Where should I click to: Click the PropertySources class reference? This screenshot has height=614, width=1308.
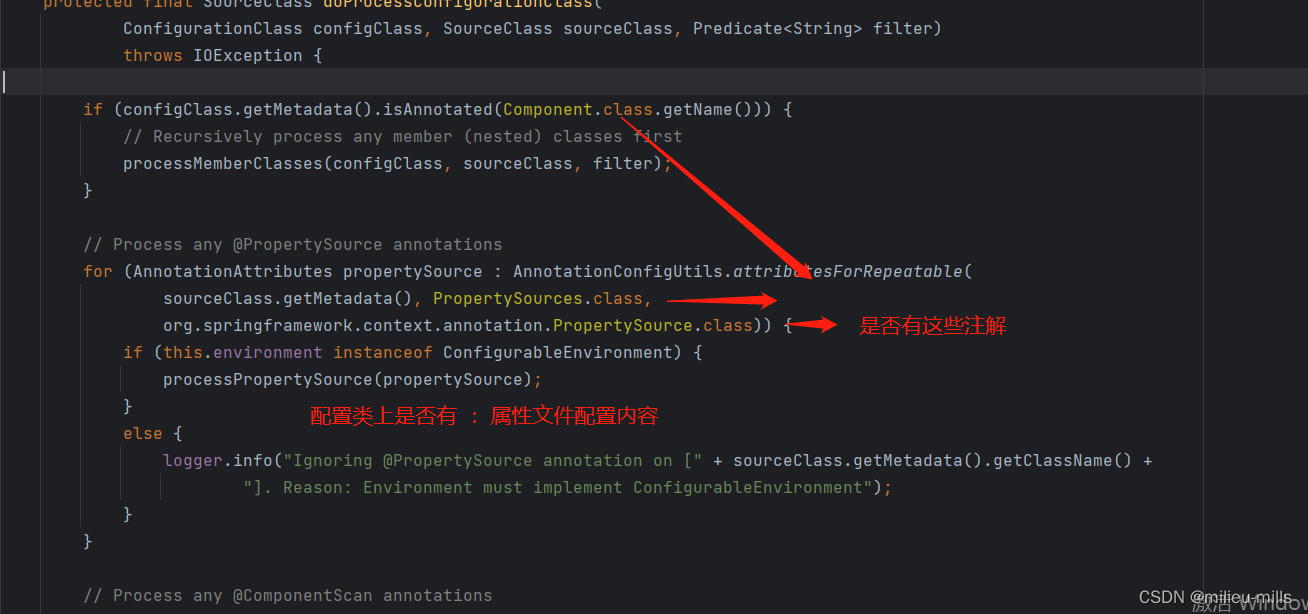507,298
